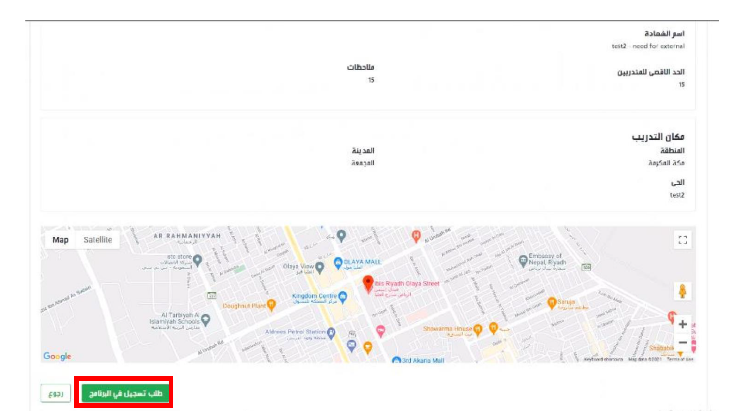Open map Keyboard shortcuts

[603, 359]
